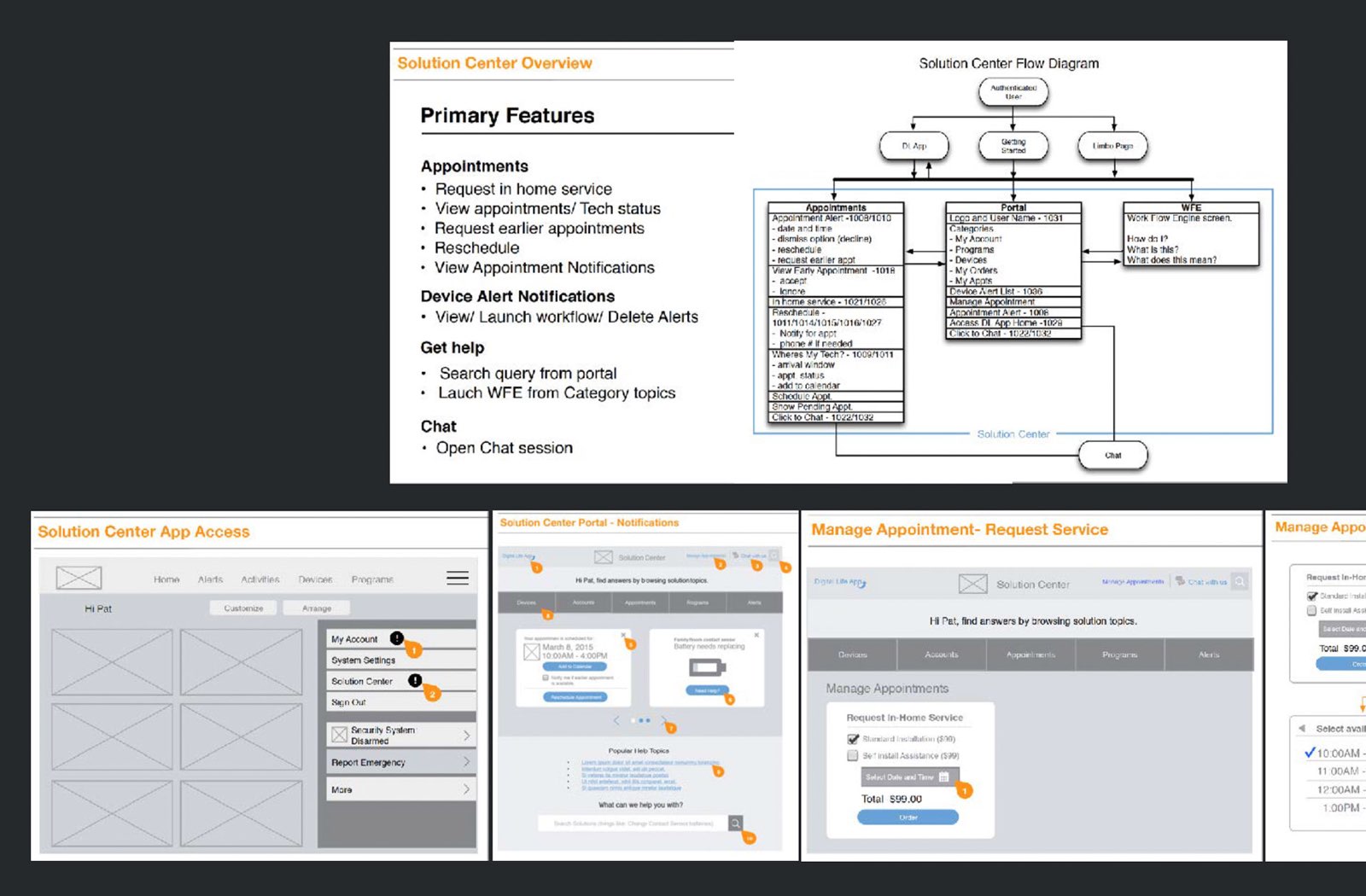Screen dimensions: 1366x896
Task: Select the checked 10:00AM time slot
Action: [1334, 753]
